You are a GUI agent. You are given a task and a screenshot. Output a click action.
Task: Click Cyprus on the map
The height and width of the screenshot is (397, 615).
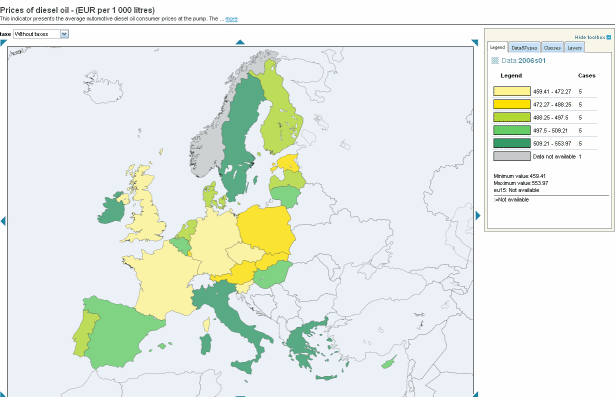(388, 362)
